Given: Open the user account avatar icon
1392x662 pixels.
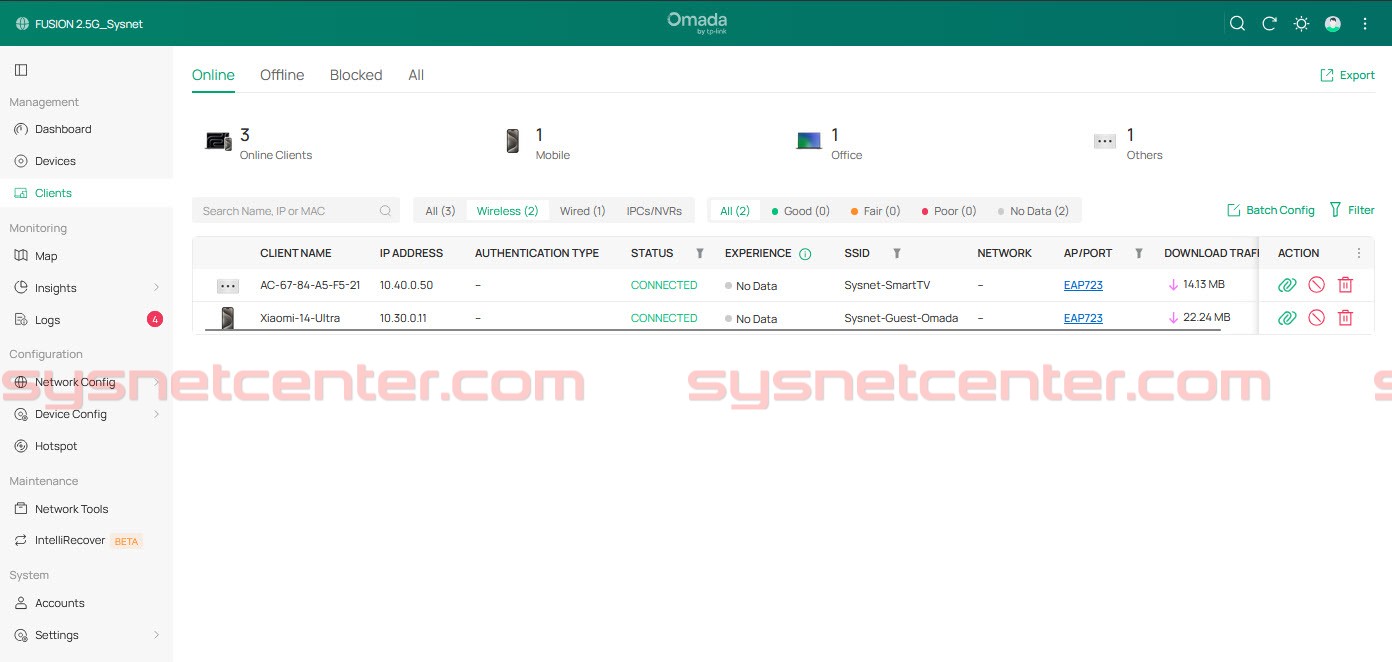Looking at the screenshot, I should pos(1333,24).
